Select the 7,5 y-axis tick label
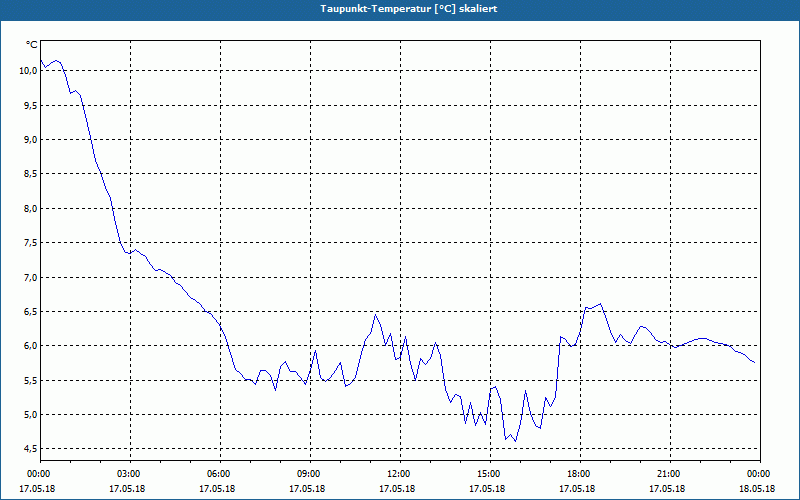Image resolution: width=800 pixels, height=500 pixels. tap(31, 242)
